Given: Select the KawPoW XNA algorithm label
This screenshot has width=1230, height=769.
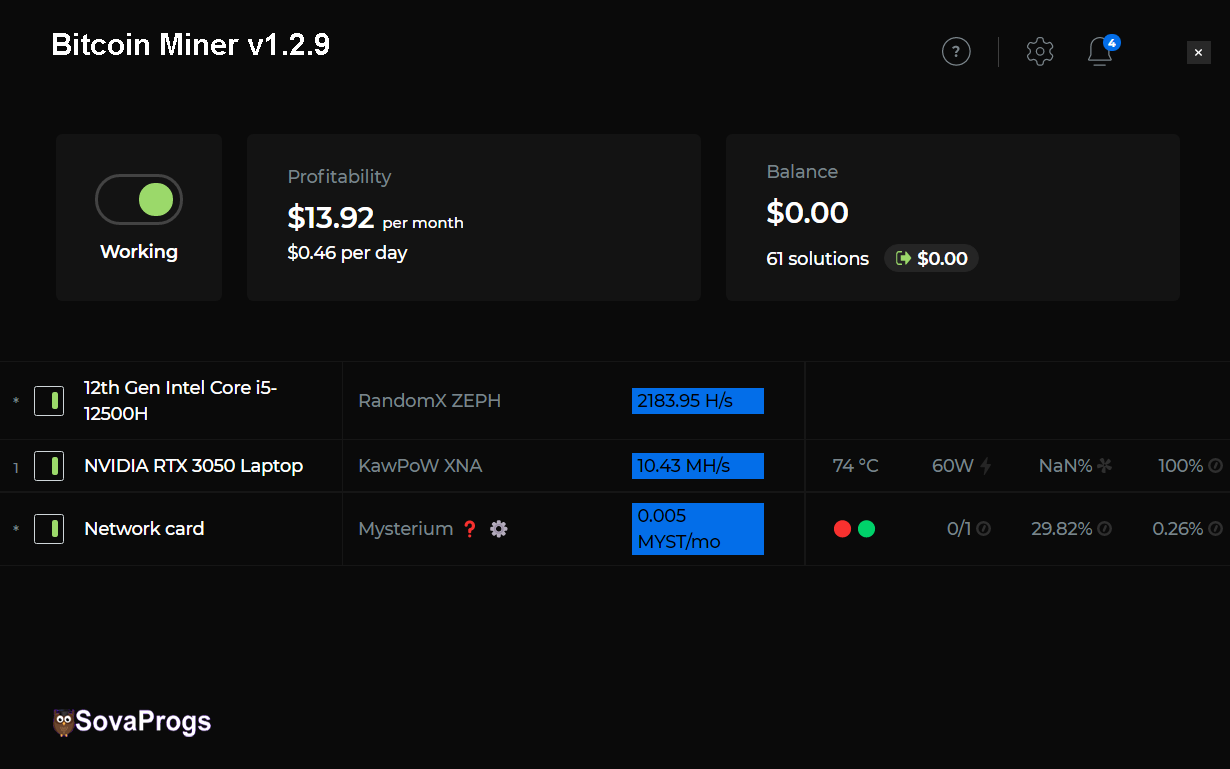Looking at the screenshot, I should tap(420, 466).
